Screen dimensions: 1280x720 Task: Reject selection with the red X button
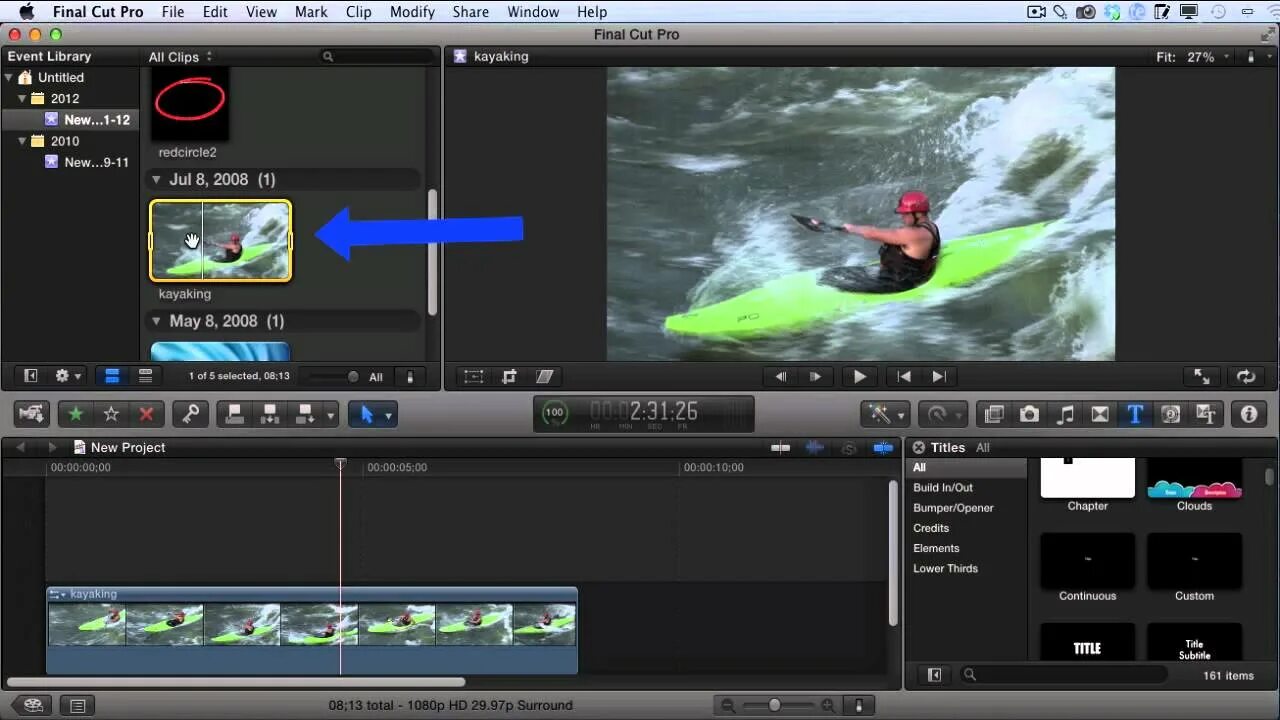point(146,414)
